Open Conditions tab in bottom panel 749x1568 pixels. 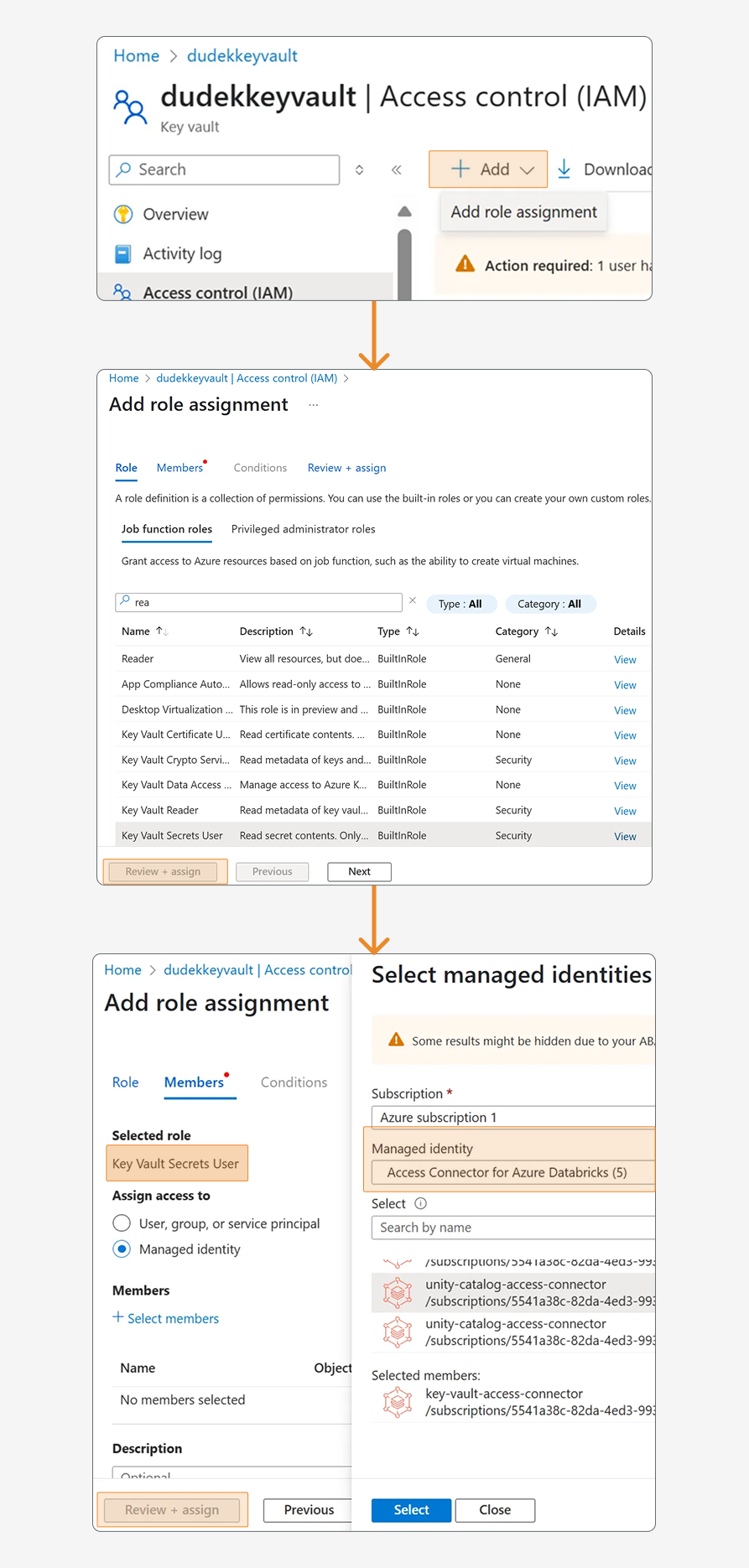294,1083
